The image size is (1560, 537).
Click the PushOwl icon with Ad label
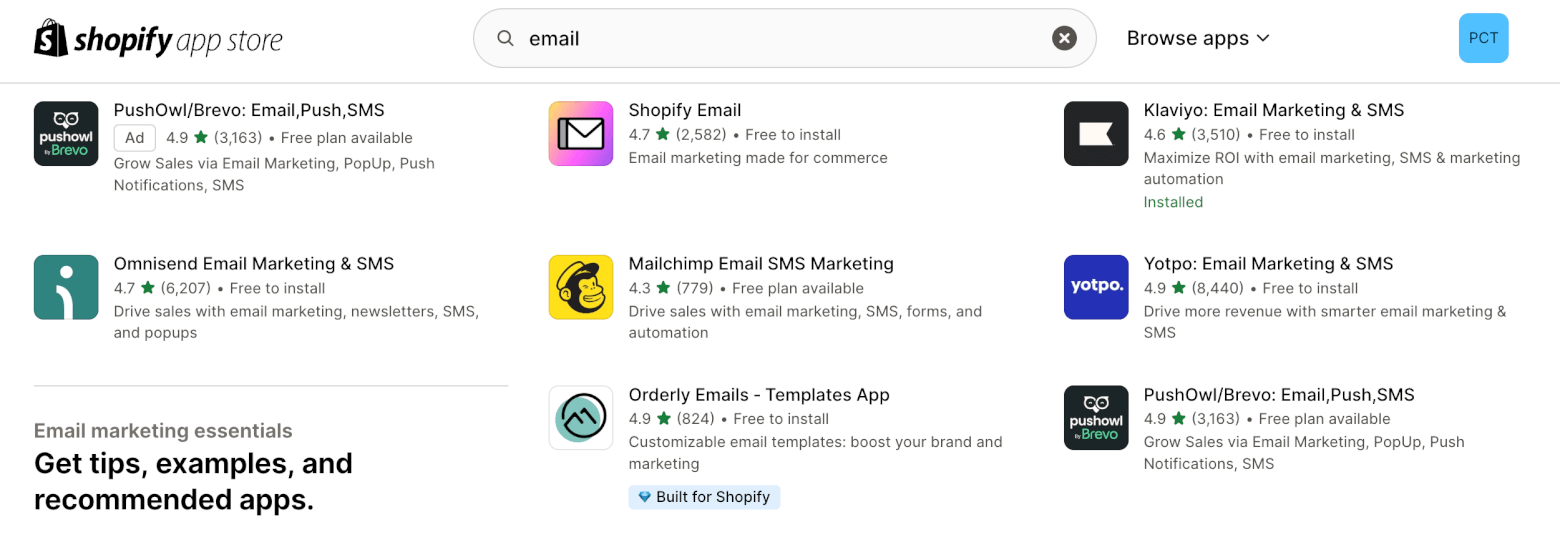pos(66,134)
